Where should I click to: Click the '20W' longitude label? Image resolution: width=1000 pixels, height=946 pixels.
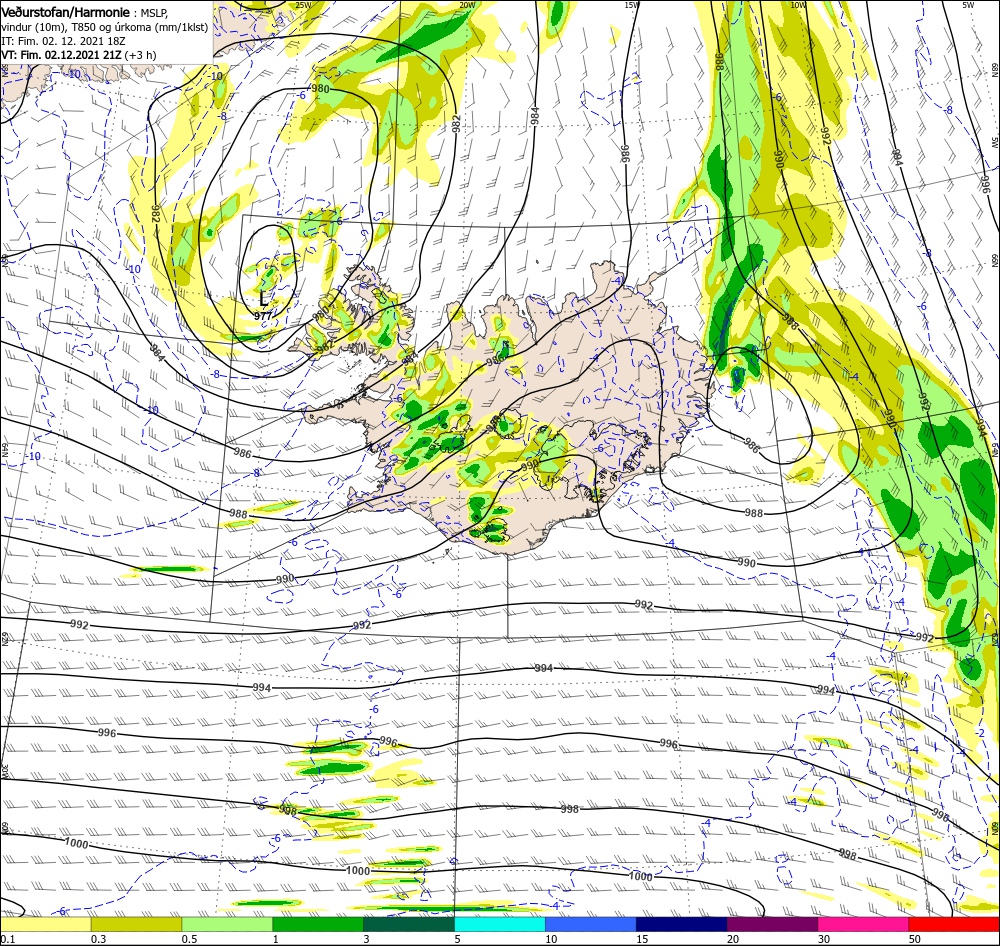[x=467, y=5]
